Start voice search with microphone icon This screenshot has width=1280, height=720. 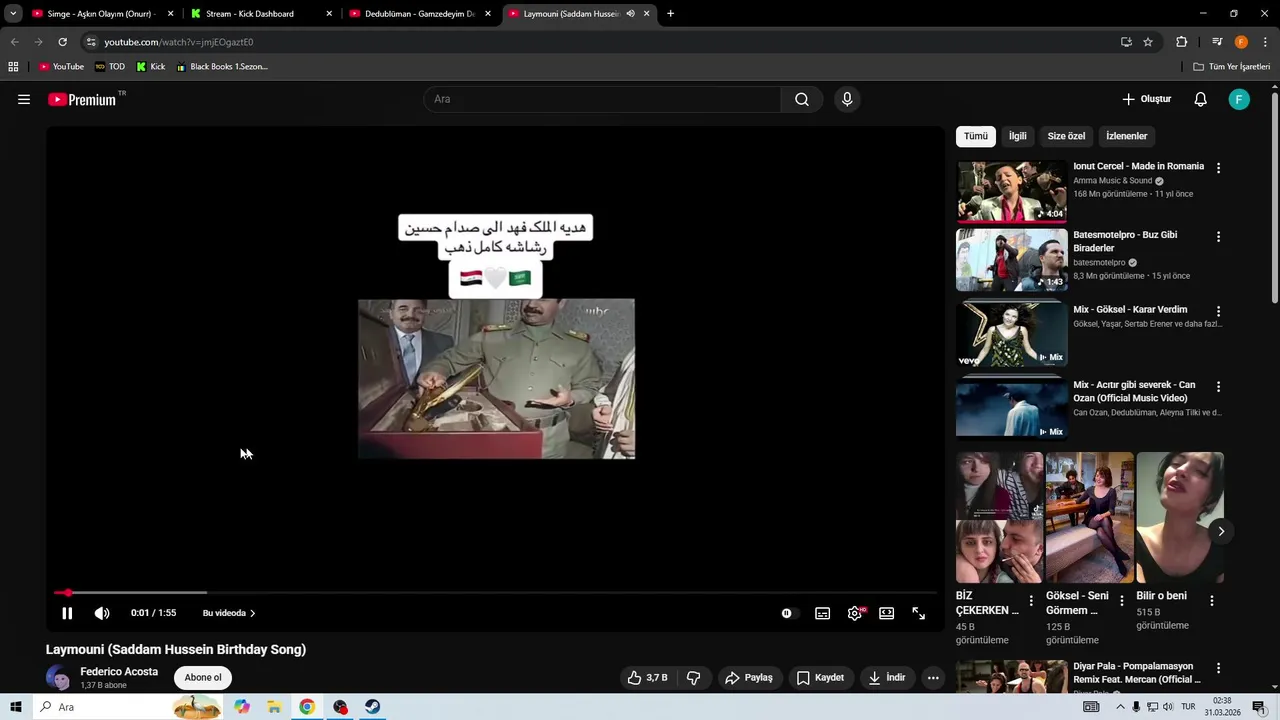click(x=847, y=99)
